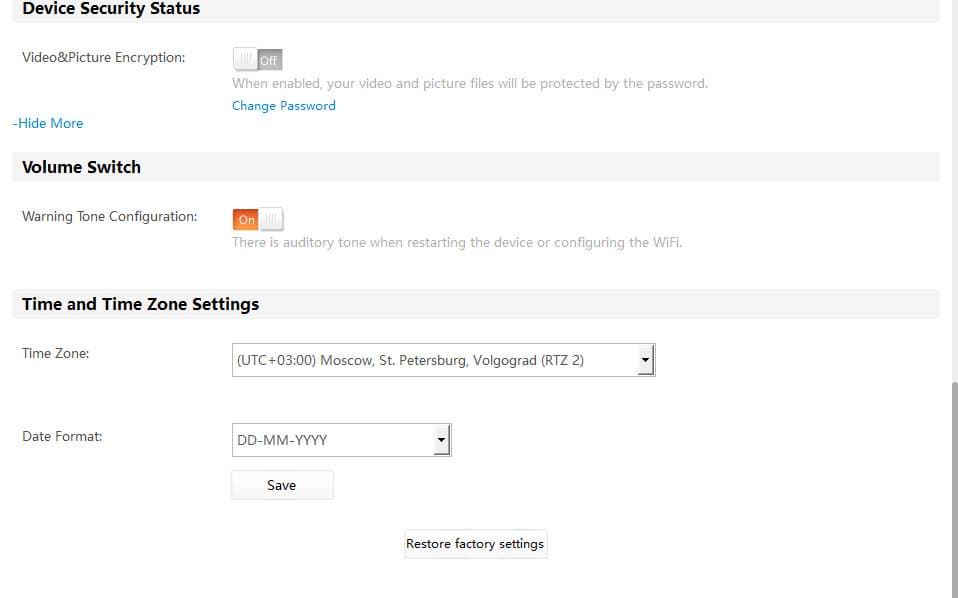
Task: Collapse settings with the Hide More link
Action: tap(48, 124)
